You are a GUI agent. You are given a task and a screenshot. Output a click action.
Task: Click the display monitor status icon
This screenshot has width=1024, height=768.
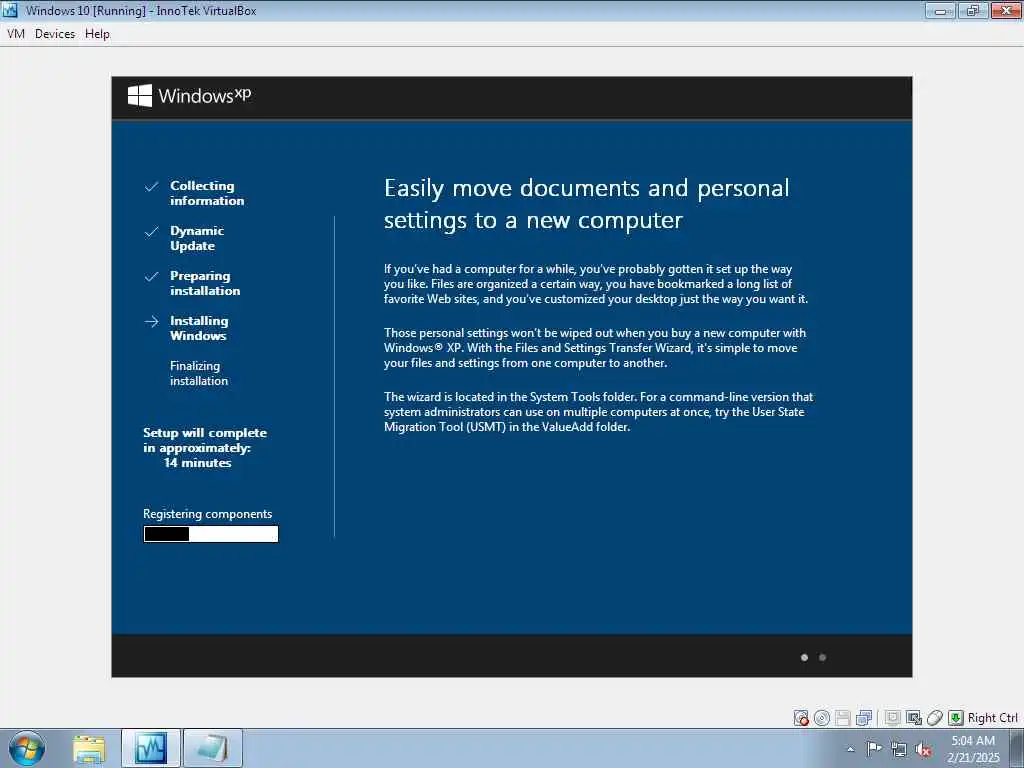point(893,718)
